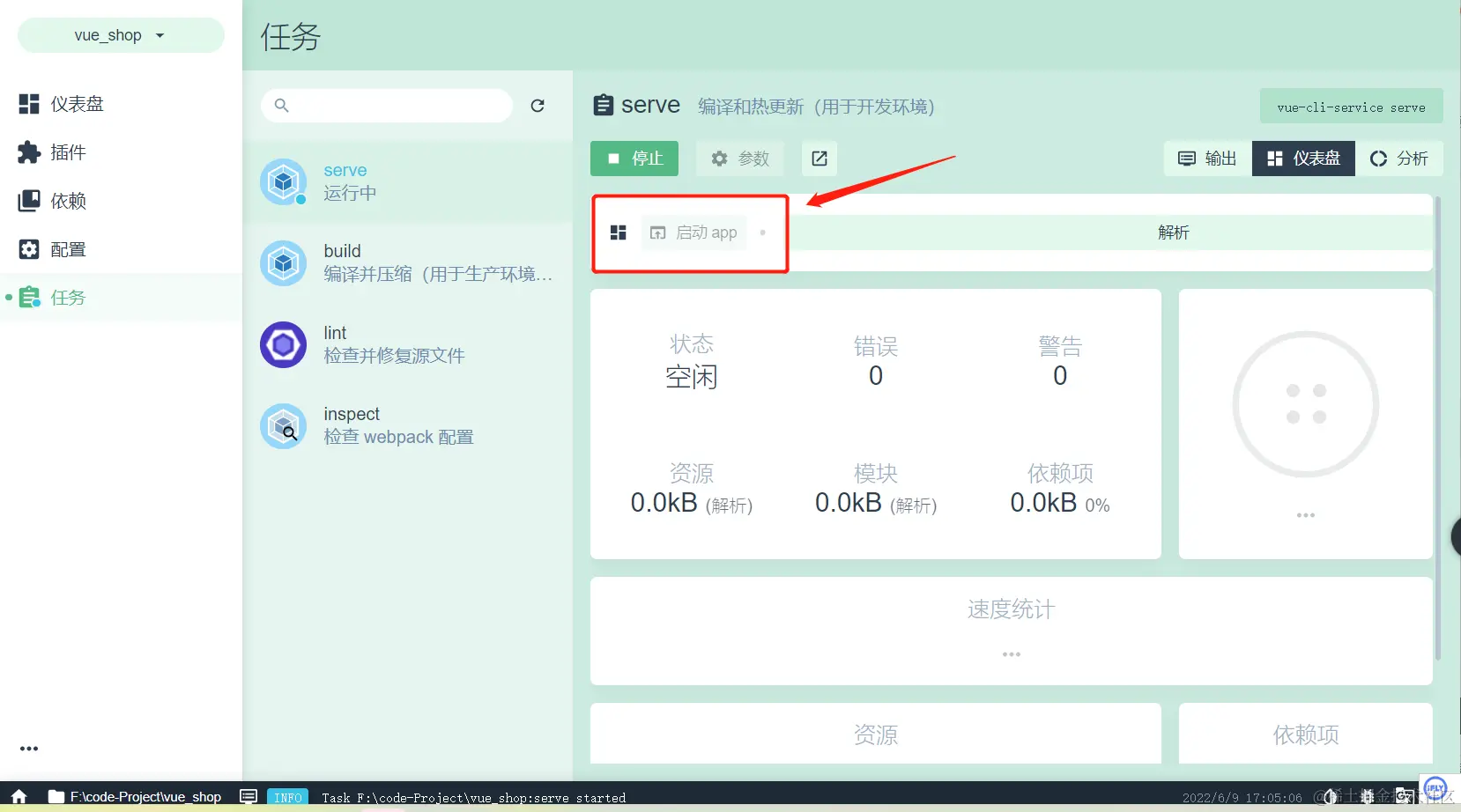Click the clipboard icon beside serve title

[x=604, y=105]
